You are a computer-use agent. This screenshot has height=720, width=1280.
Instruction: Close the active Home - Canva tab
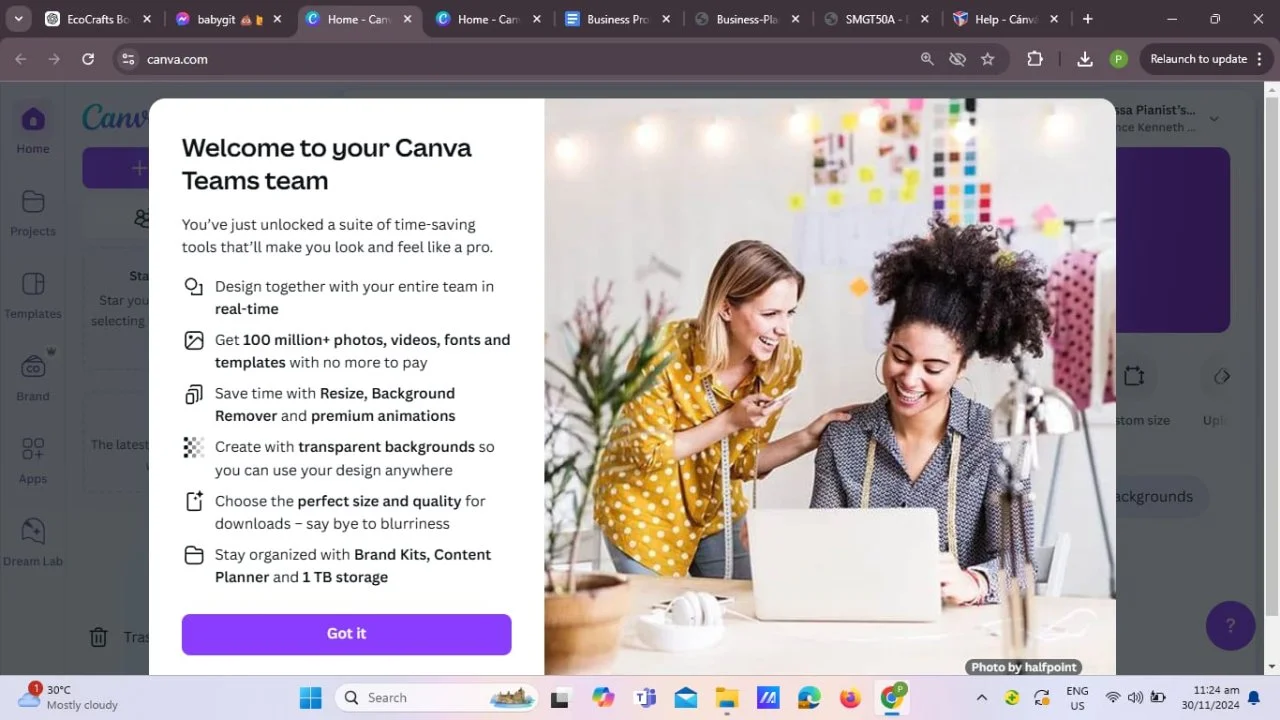(x=407, y=19)
